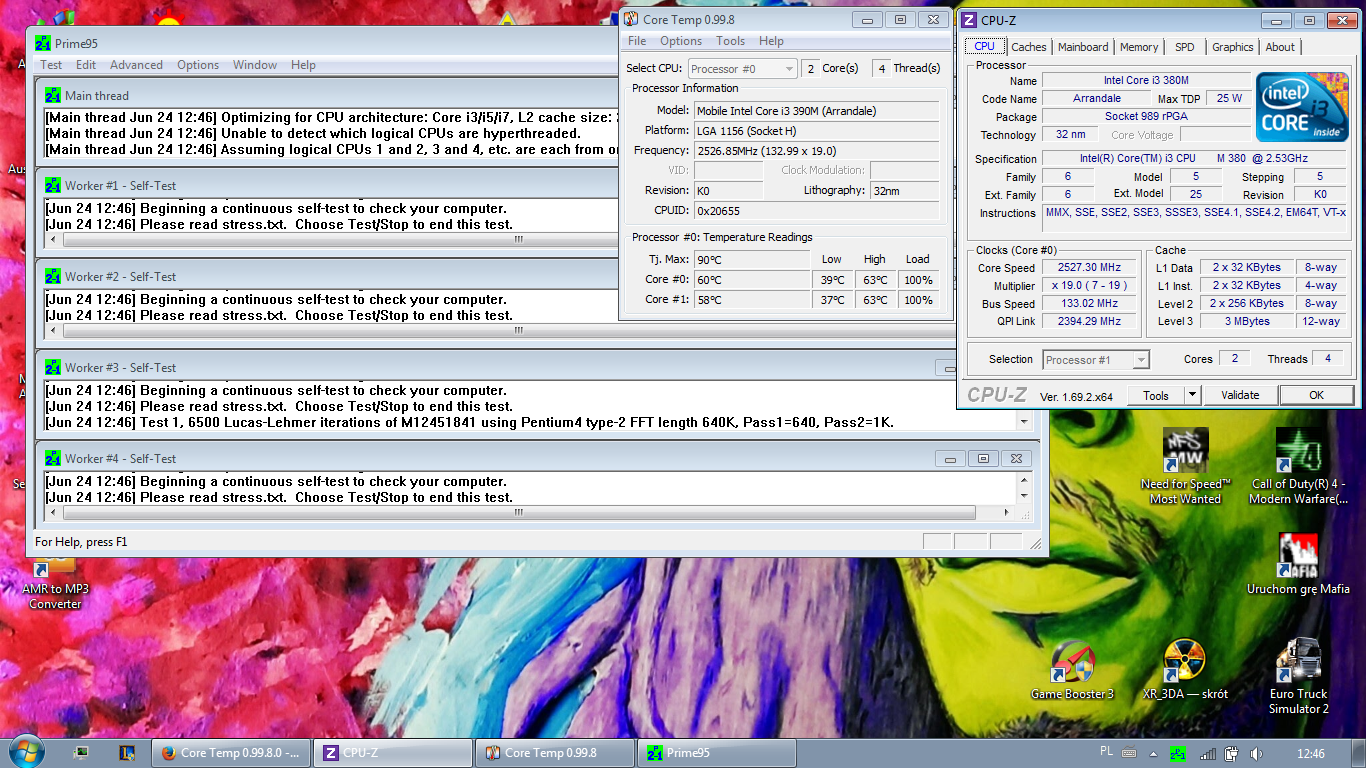Switch to the Prime95 taskbar button
Image resolution: width=1366 pixels, height=768 pixels.
[x=717, y=753]
